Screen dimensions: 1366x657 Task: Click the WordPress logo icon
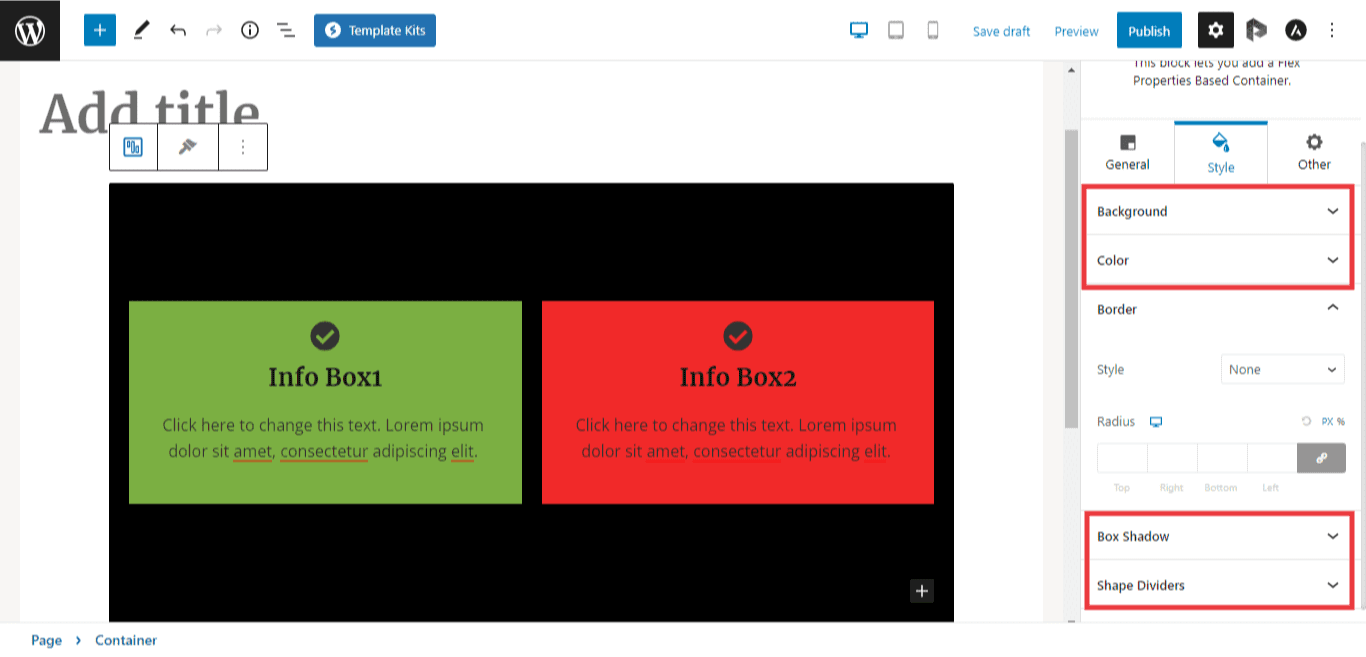[x=30, y=30]
